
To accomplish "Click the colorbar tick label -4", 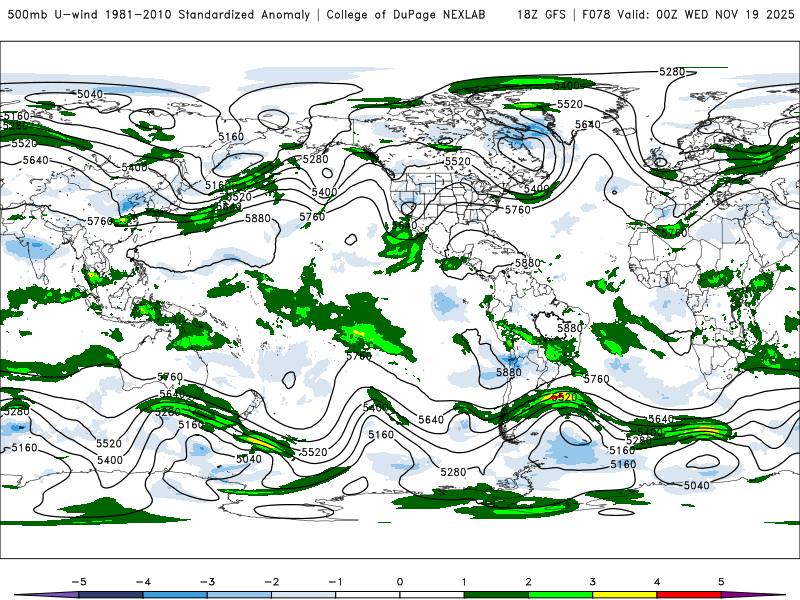I will click(x=143, y=582).
